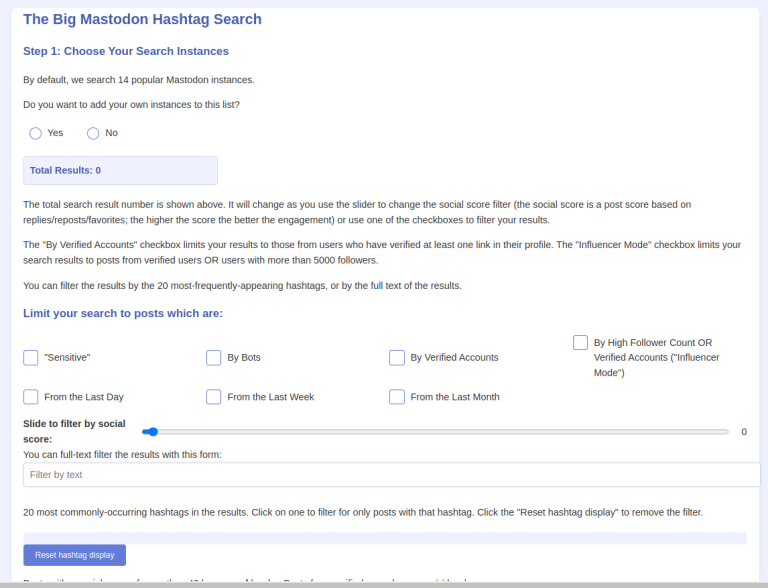Focus the Filter by text field
768x588 pixels.
[392, 474]
